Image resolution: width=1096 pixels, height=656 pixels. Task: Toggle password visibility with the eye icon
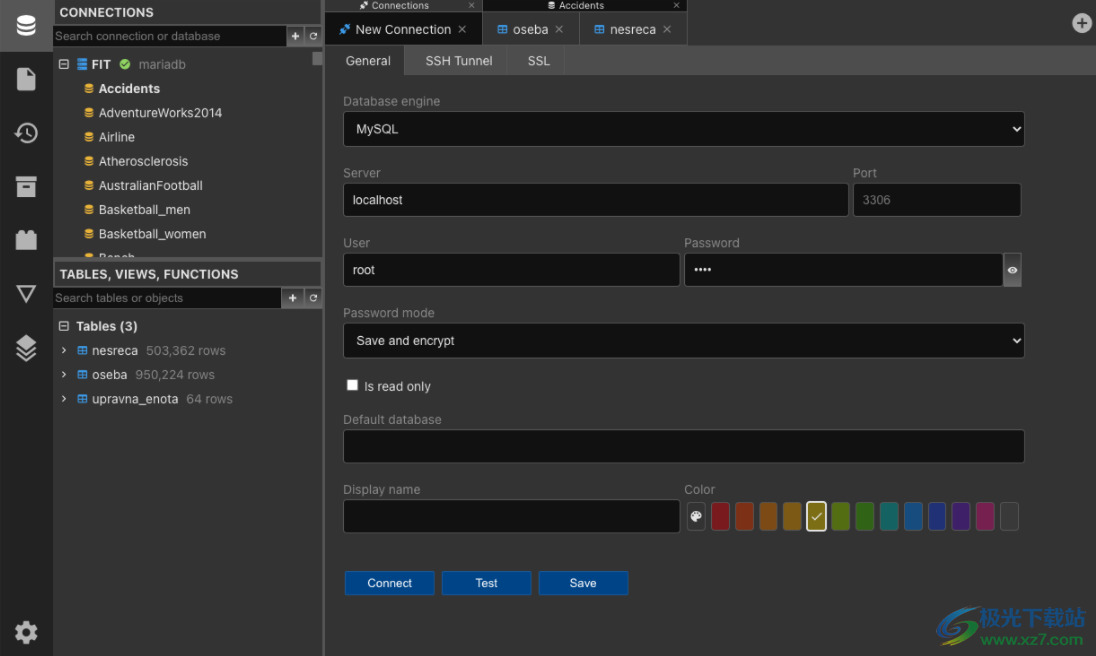click(x=1011, y=270)
